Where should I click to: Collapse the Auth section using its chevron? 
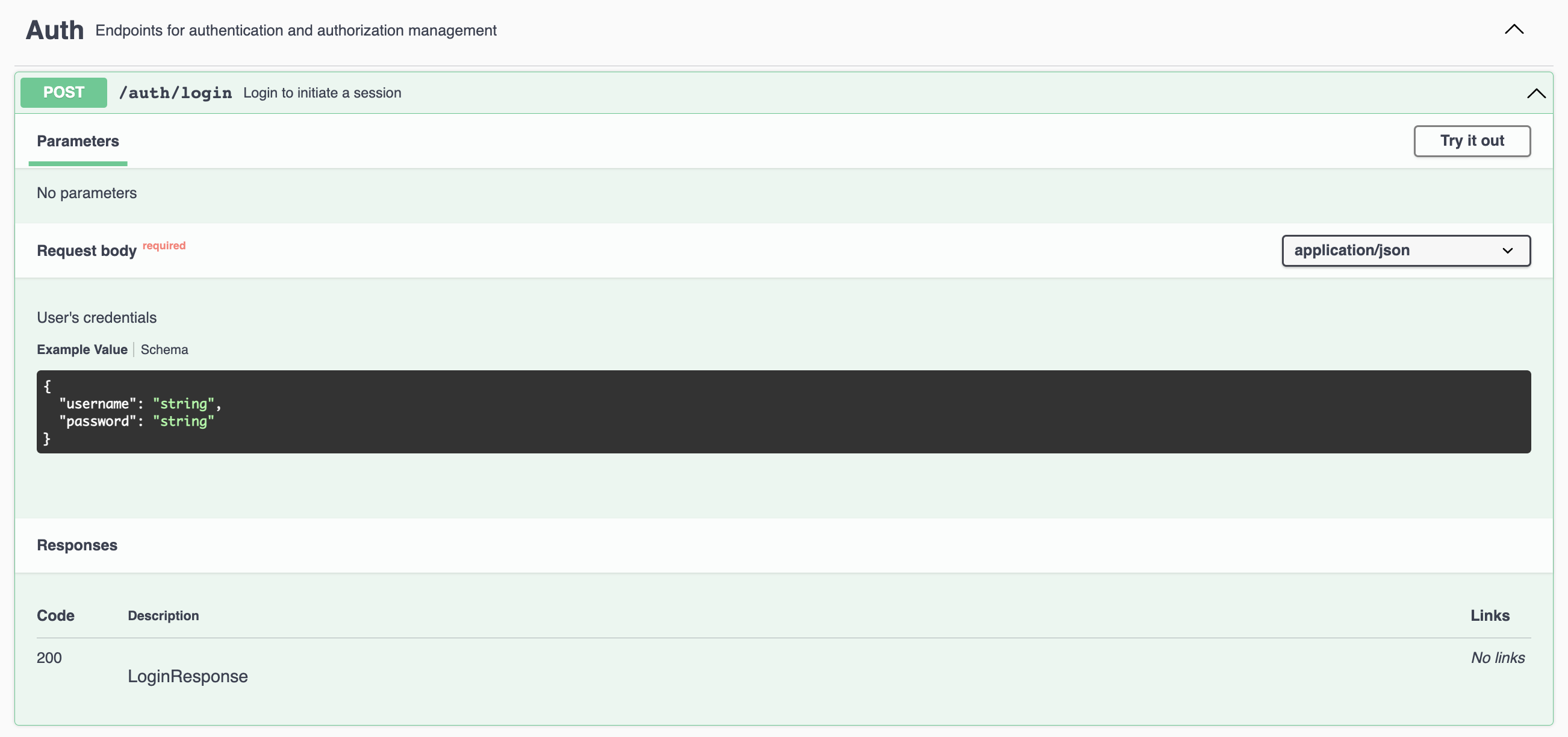[1514, 30]
